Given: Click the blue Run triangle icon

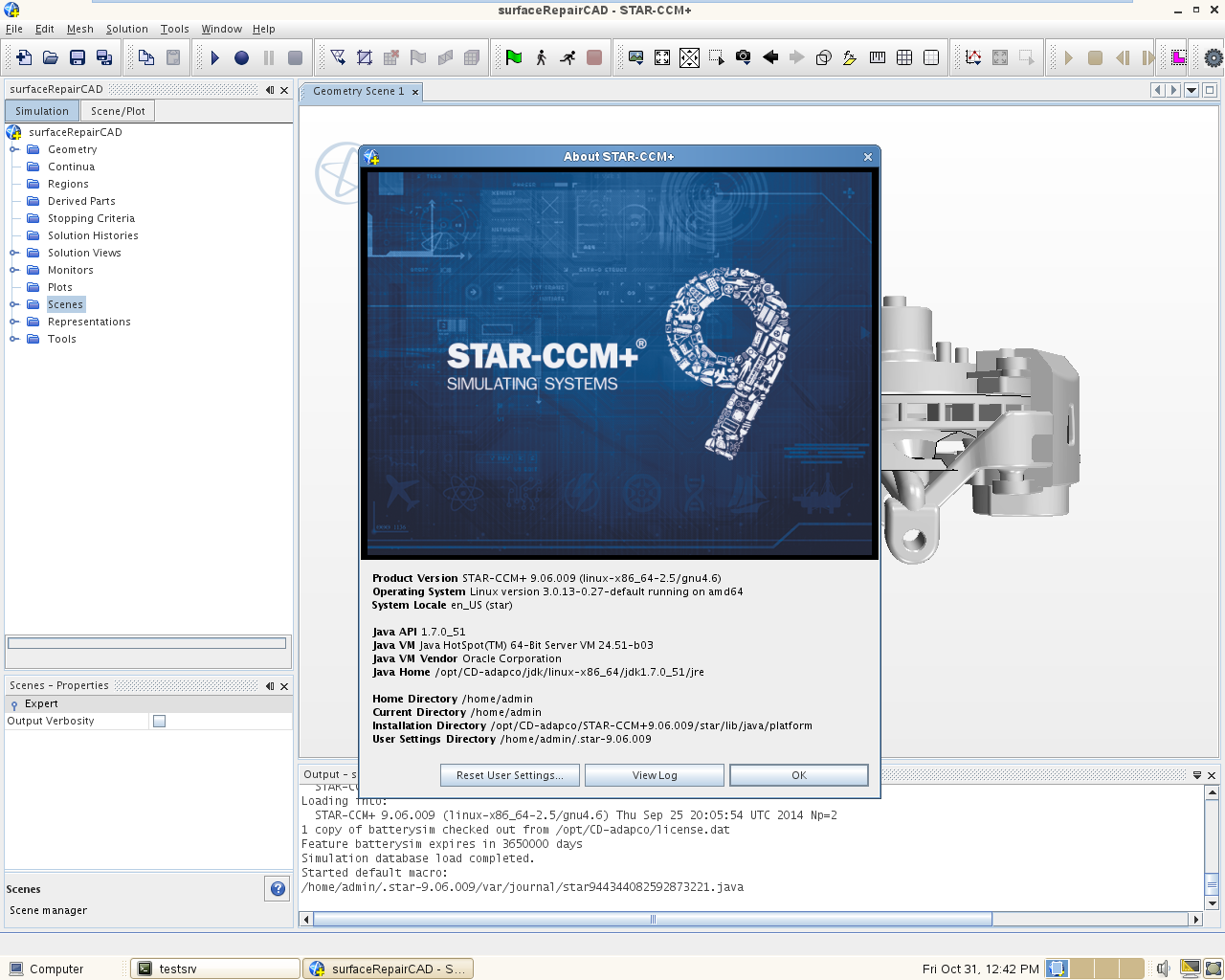Looking at the screenshot, I should 215,57.
